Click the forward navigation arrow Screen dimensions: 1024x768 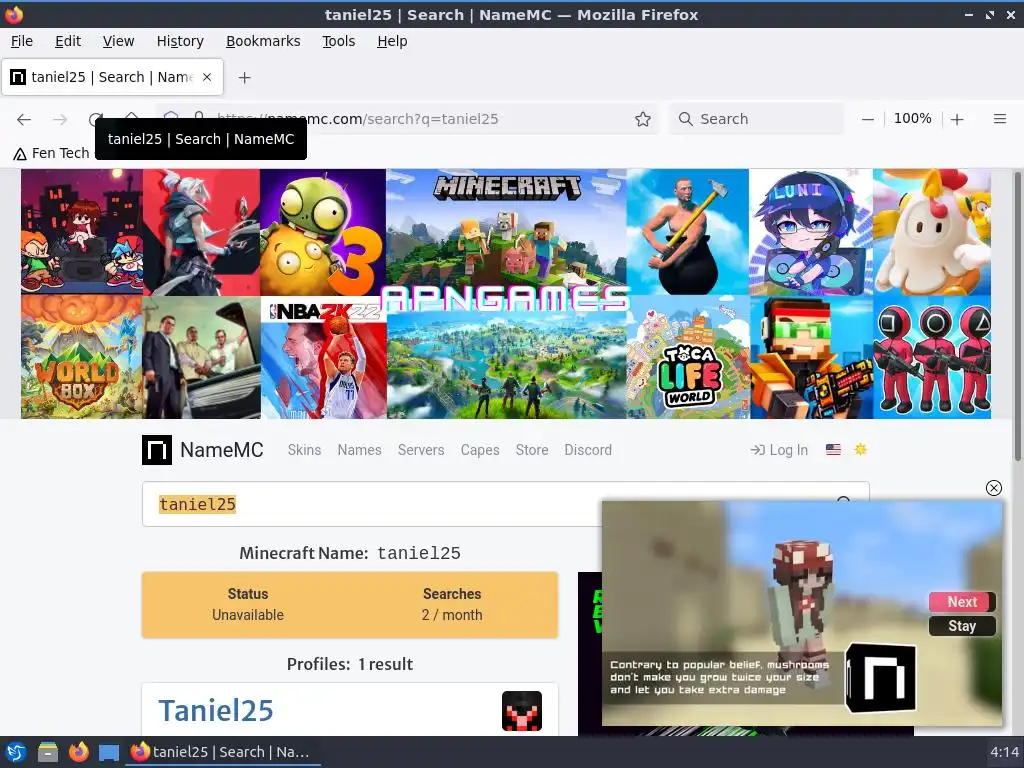[x=60, y=119]
